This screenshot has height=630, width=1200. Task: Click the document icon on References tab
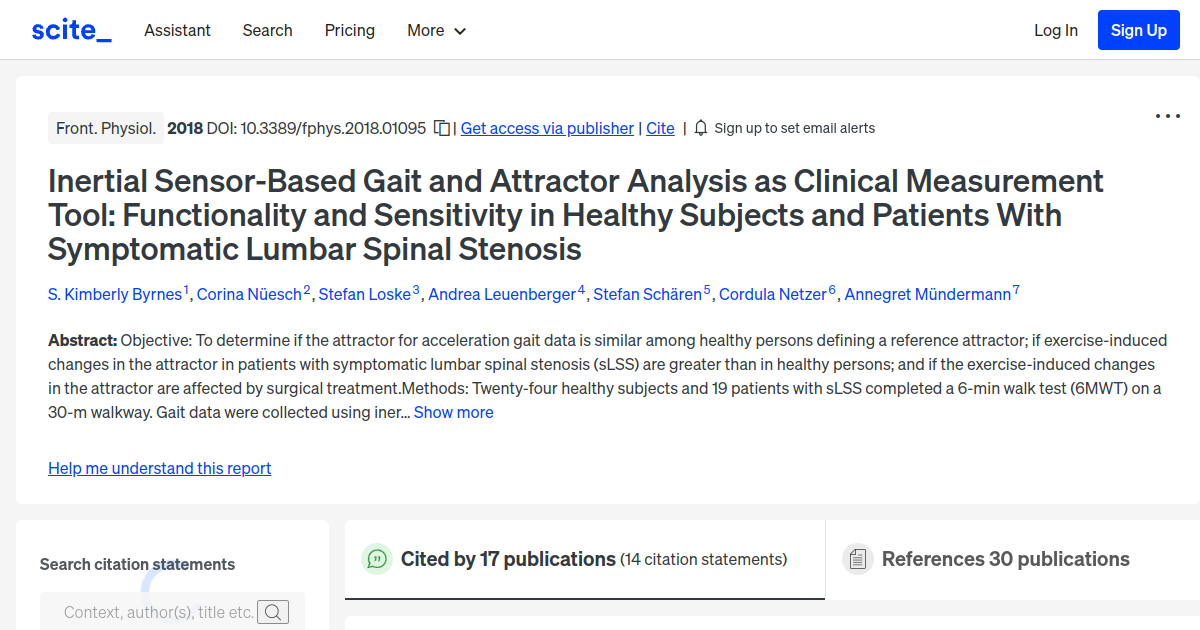858,559
